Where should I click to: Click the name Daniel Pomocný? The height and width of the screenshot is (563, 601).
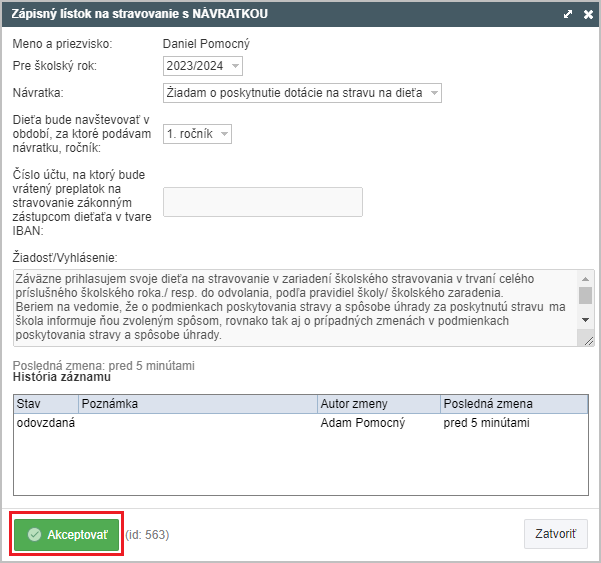206,44
